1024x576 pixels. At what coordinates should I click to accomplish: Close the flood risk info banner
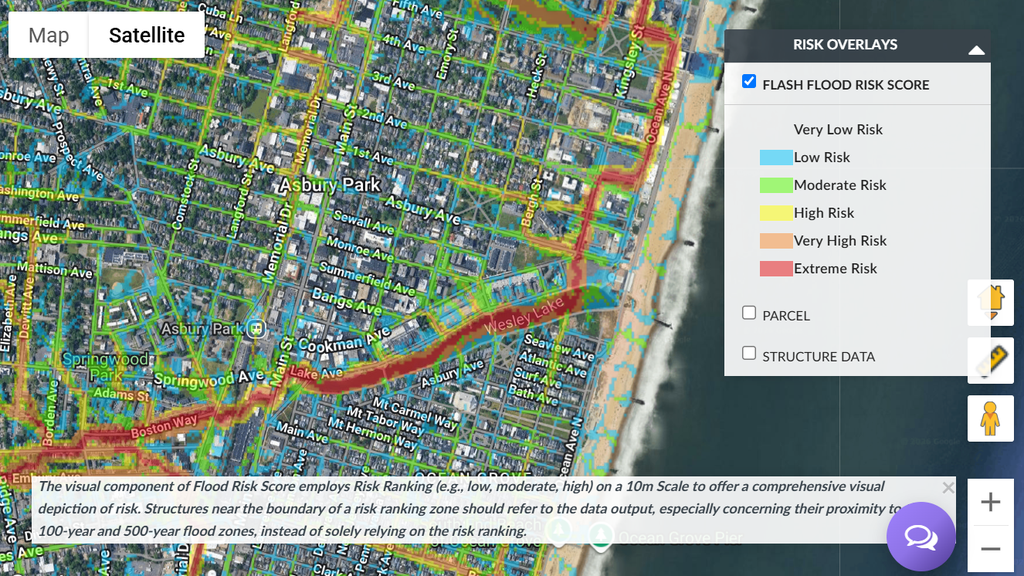(x=948, y=488)
